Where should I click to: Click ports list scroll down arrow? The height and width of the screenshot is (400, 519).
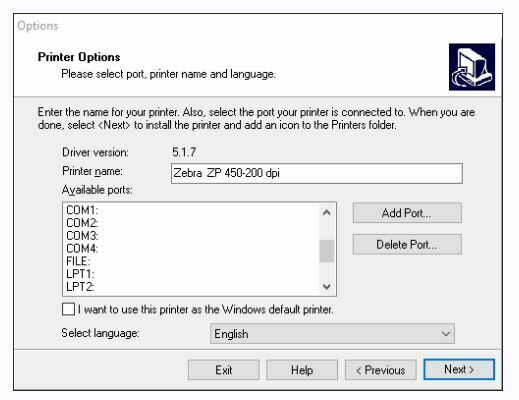[x=327, y=286]
